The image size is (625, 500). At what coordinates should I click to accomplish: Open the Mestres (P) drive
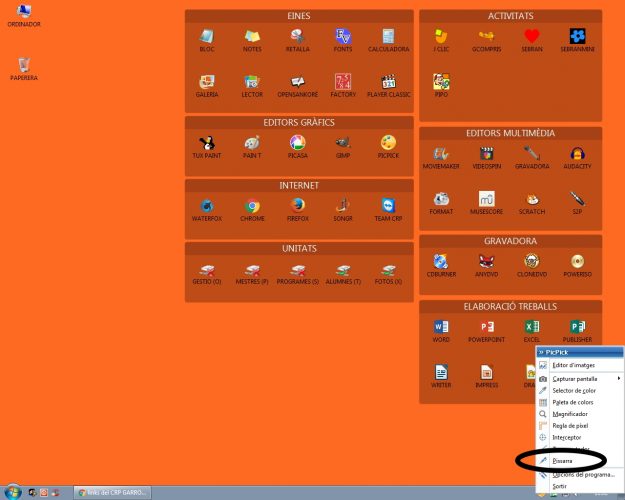click(x=251, y=271)
